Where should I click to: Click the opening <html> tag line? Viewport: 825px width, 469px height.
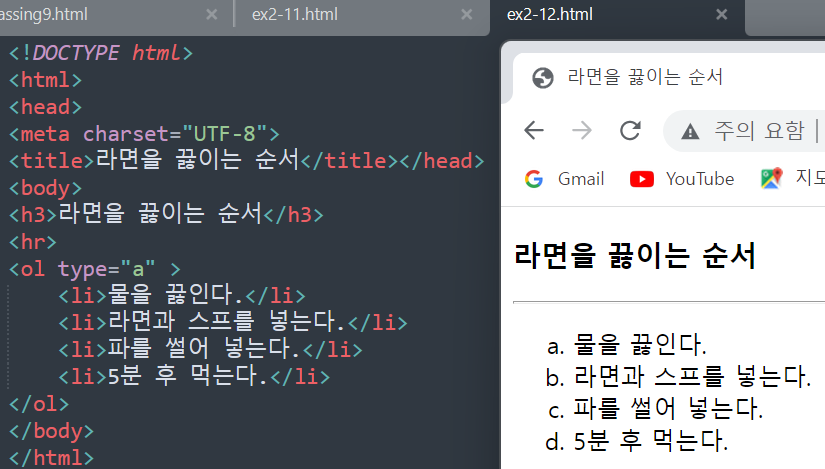[x=45, y=80]
